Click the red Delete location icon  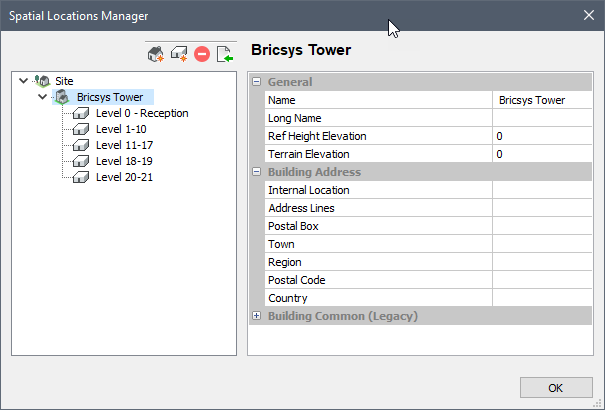click(202, 54)
